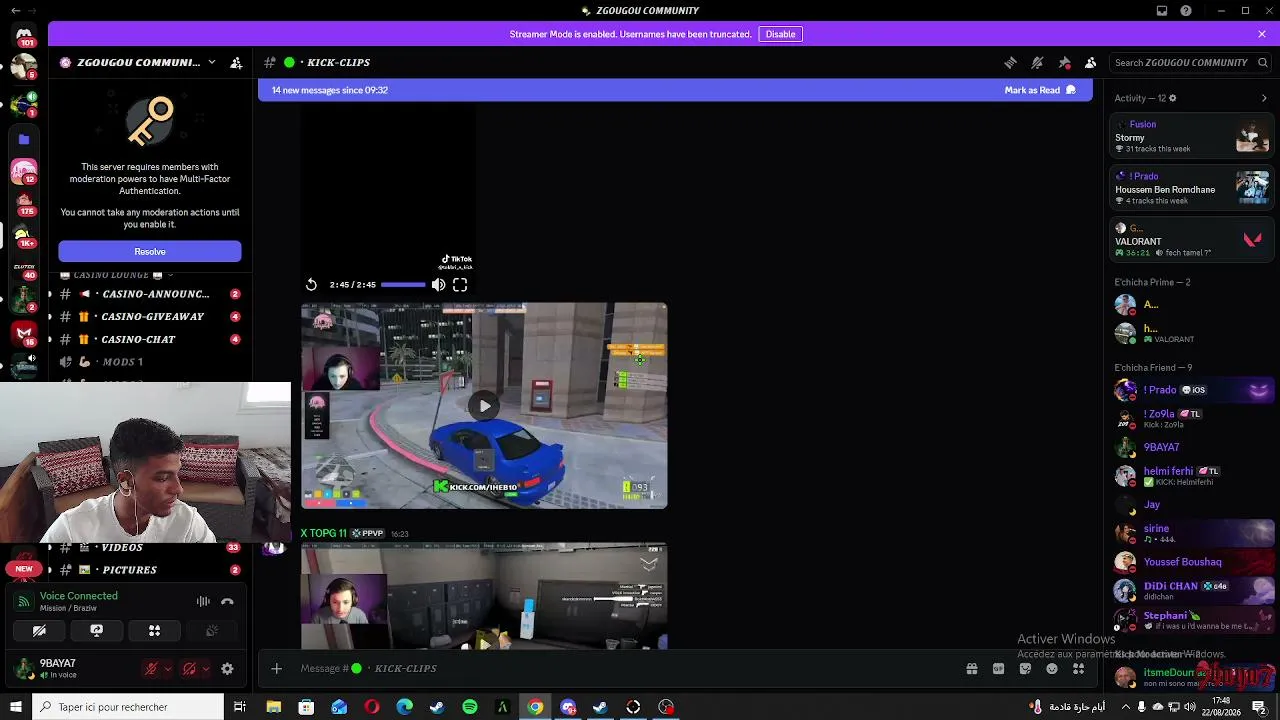The width and height of the screenshot is (1280, 720).
Task: Play the X TOPG 11 locker room clip
Action: (x=485, y=643)
